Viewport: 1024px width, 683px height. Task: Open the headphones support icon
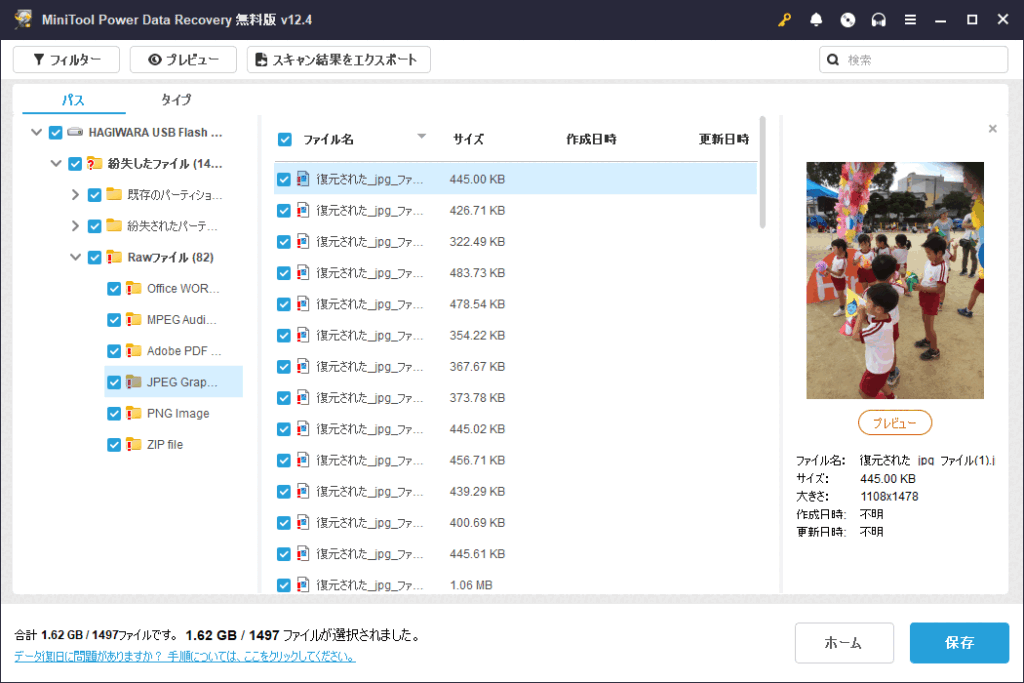coord(879,20)
